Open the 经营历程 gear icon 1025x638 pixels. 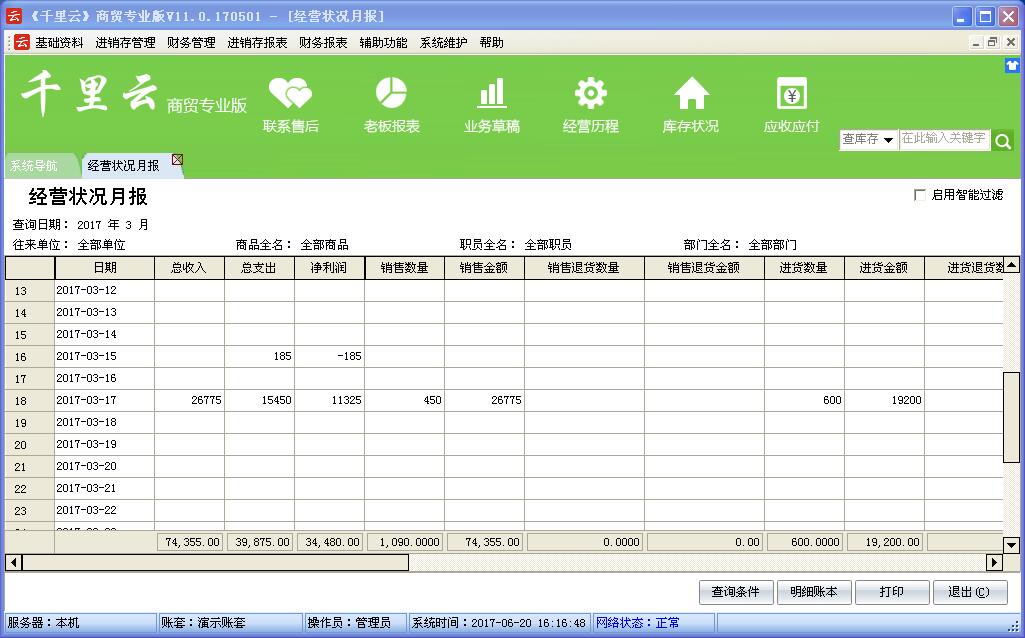590,94
